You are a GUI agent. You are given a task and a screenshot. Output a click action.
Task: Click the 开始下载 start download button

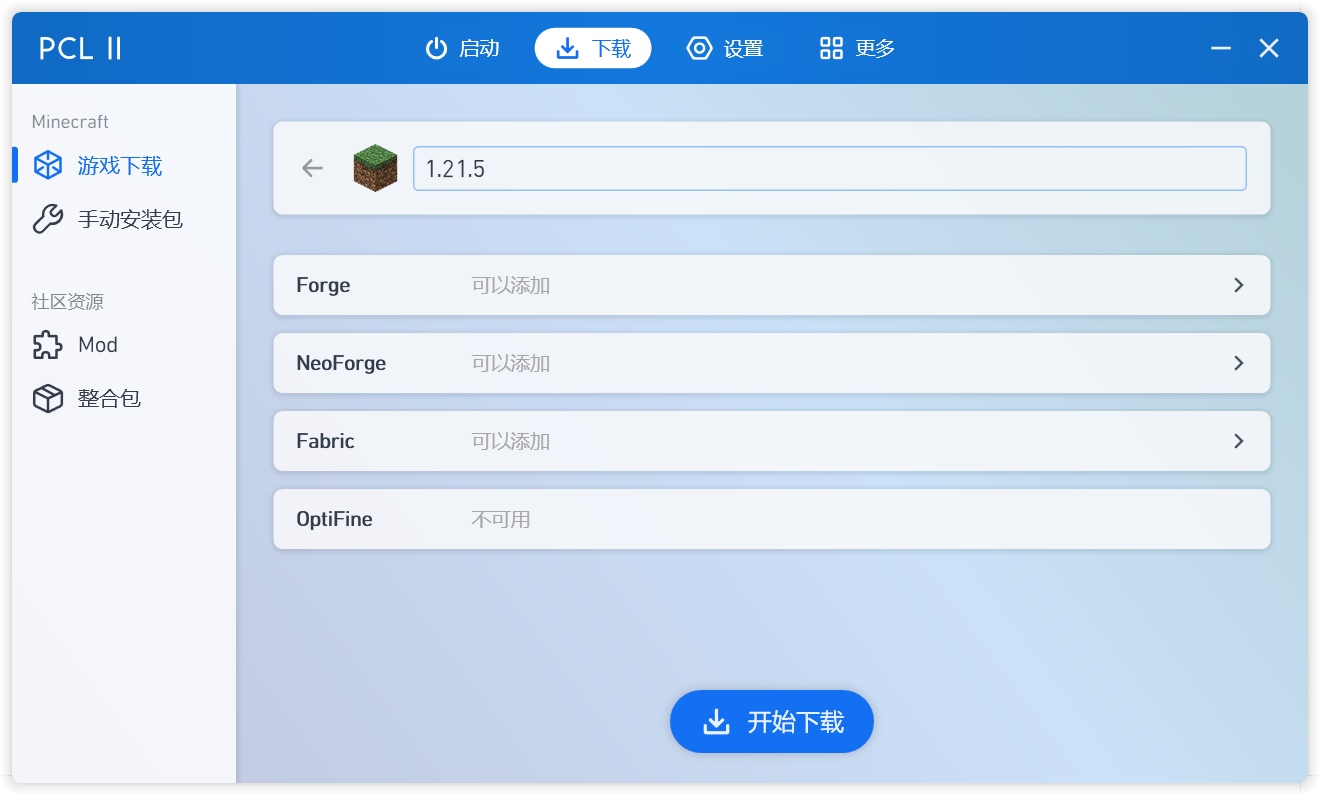coord(772,722)
